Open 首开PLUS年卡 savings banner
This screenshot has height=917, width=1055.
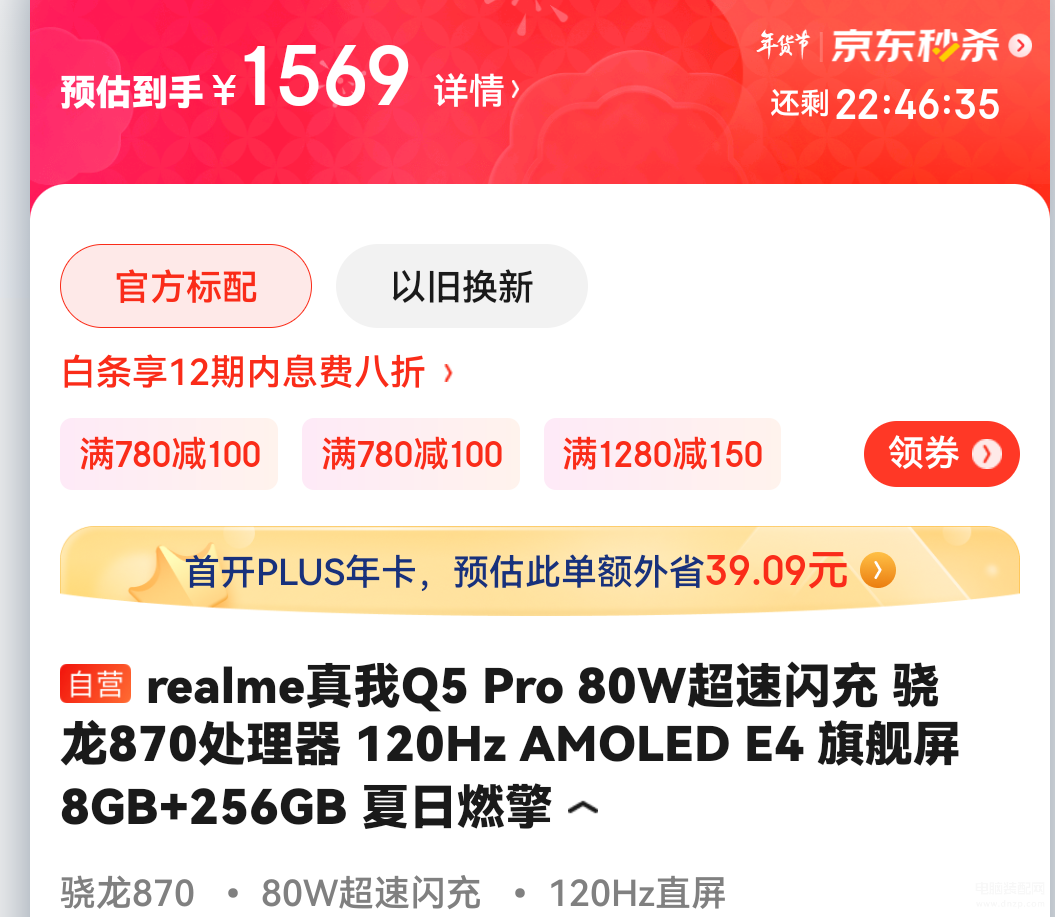pyautogui.click(x=540, y=571)
